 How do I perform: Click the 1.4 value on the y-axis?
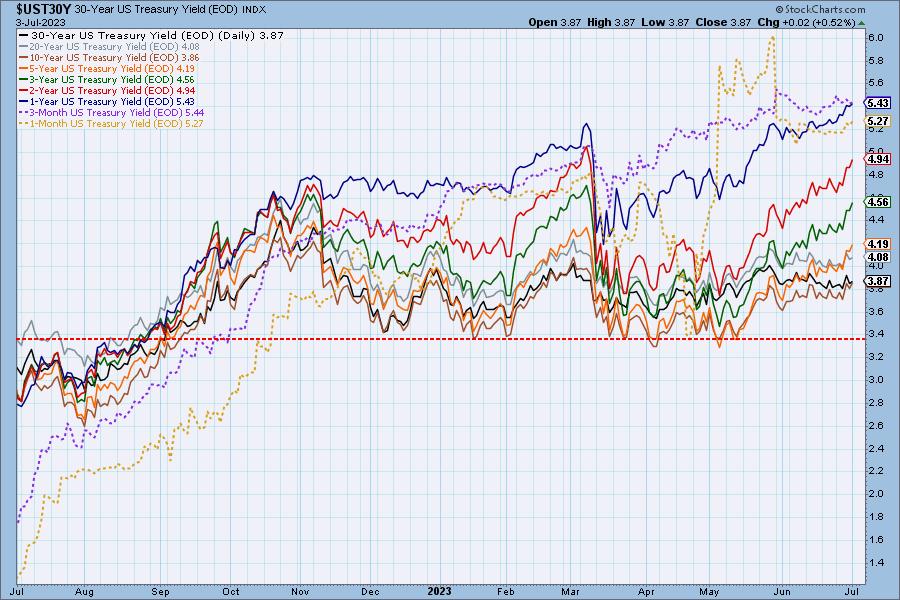[875, 562]
